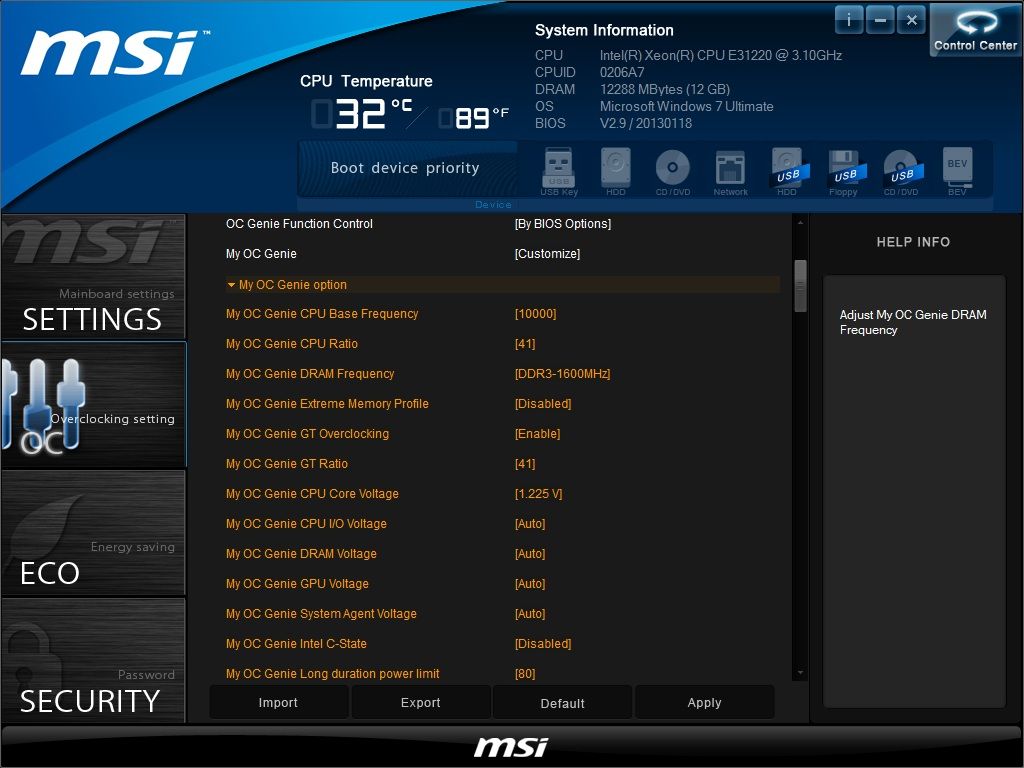Select the My OC Genie CPU Core Voltage label
This screenshot has width=1024, height=768.
tap(312, 494)
